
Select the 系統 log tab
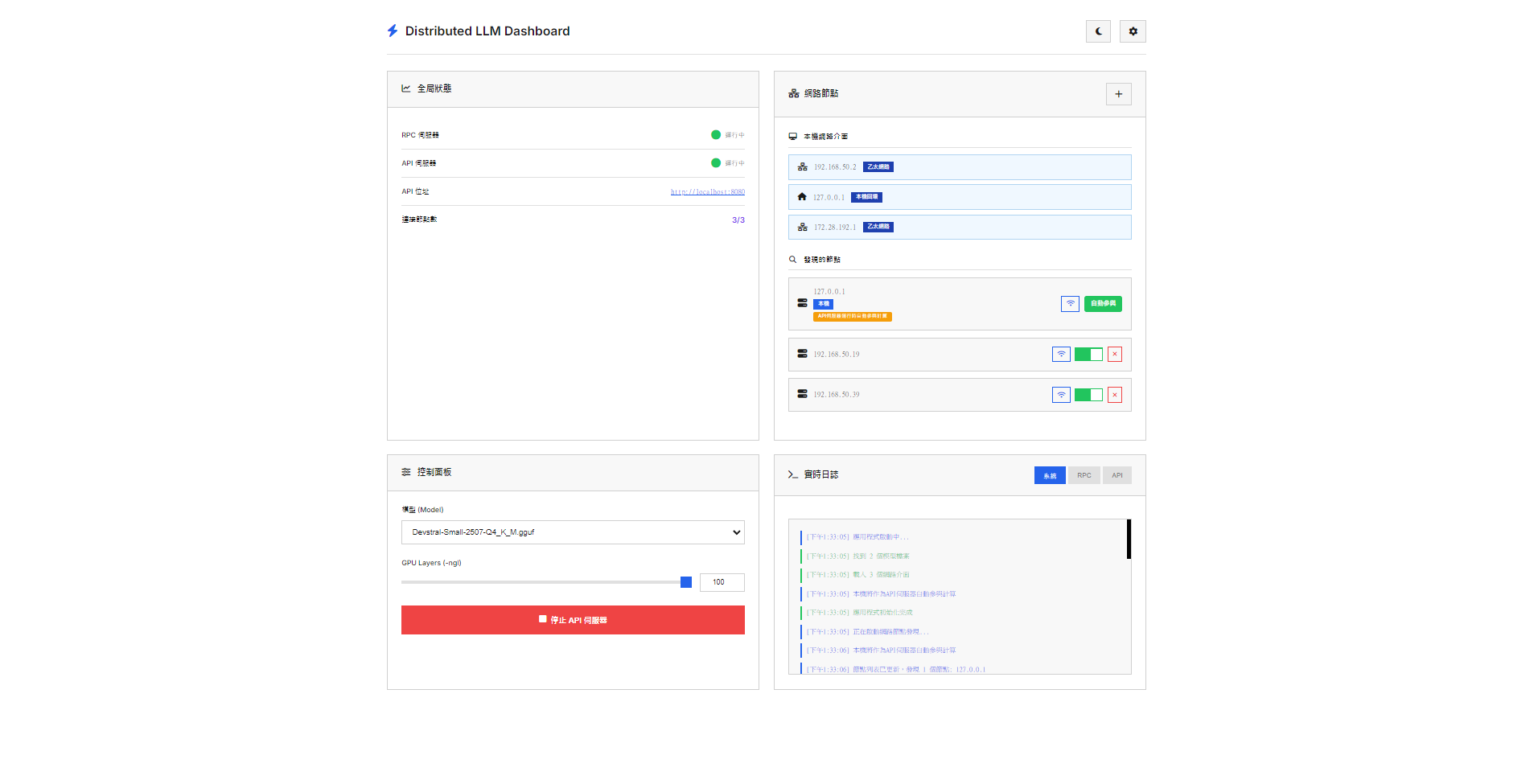[1050, 475]
